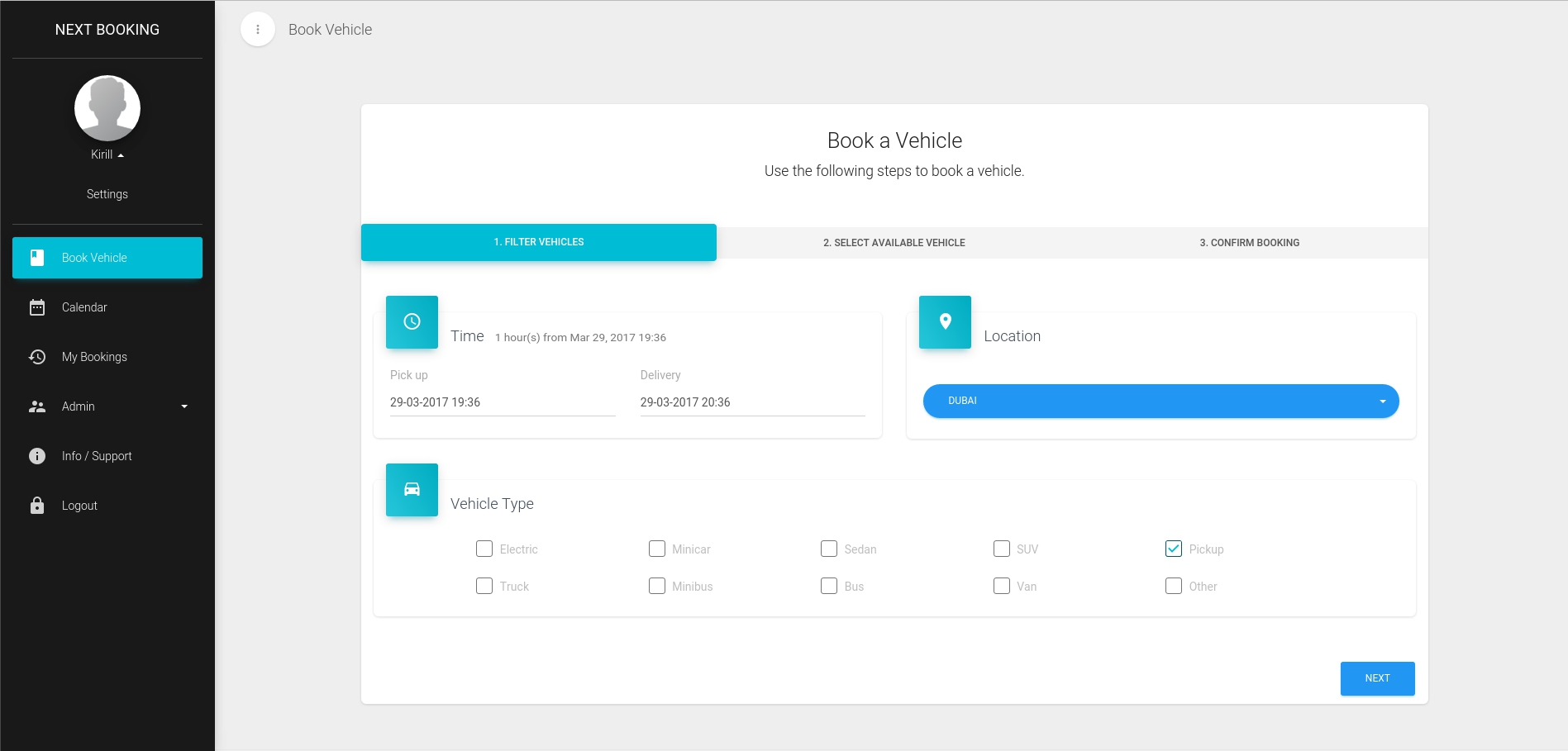
Task: Go to the Confirm Booking step tab
Action: click(x=1249, y=243)
